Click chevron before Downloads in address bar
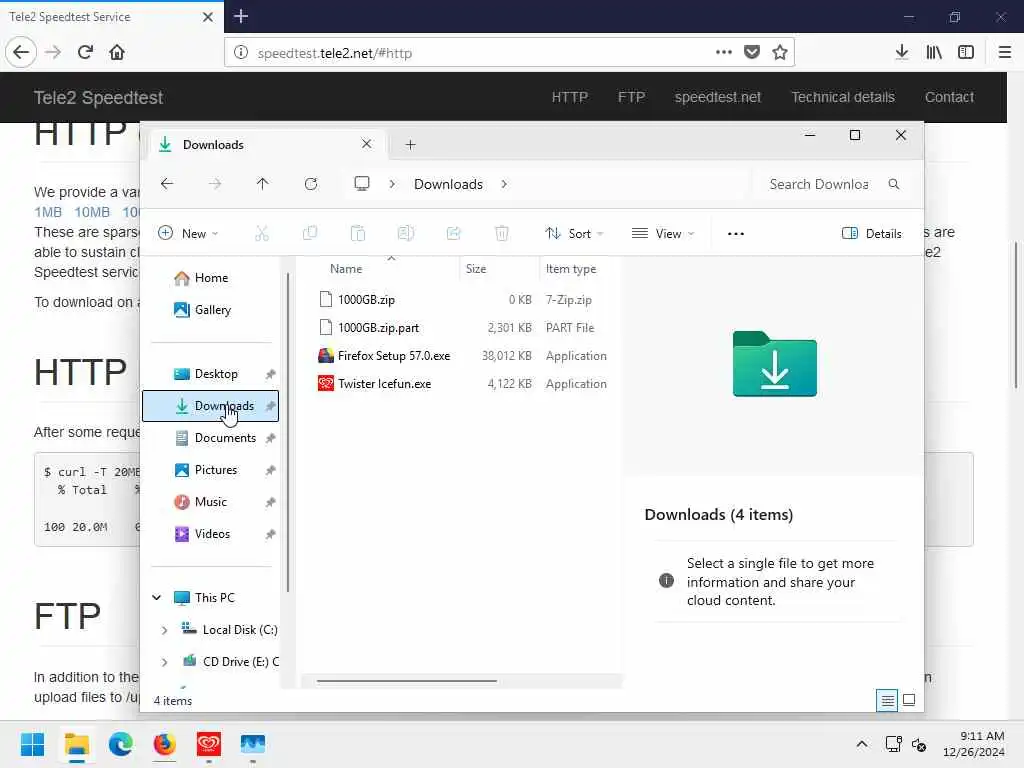This screenshot has height=768, width=1024. pyautogui.click(x=392, y=184)
